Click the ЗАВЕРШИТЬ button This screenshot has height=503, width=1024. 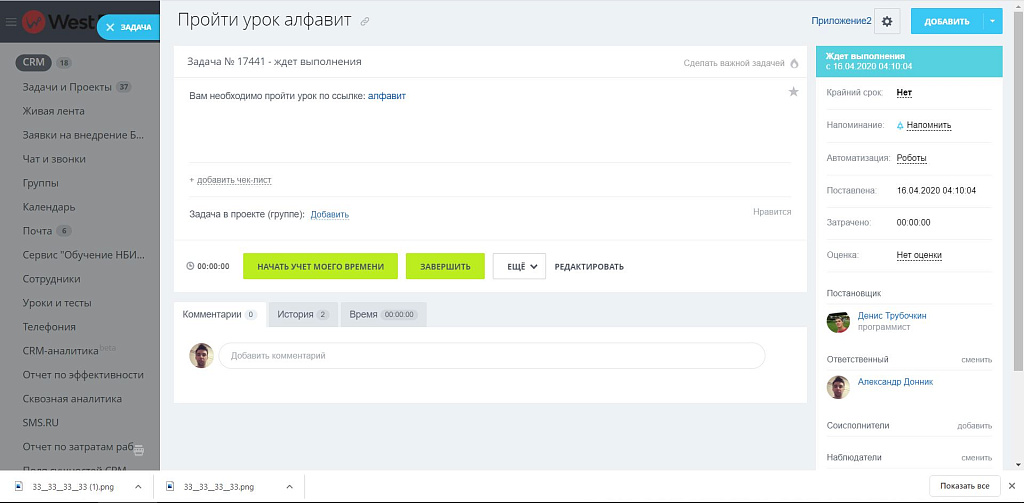[445, 266]
